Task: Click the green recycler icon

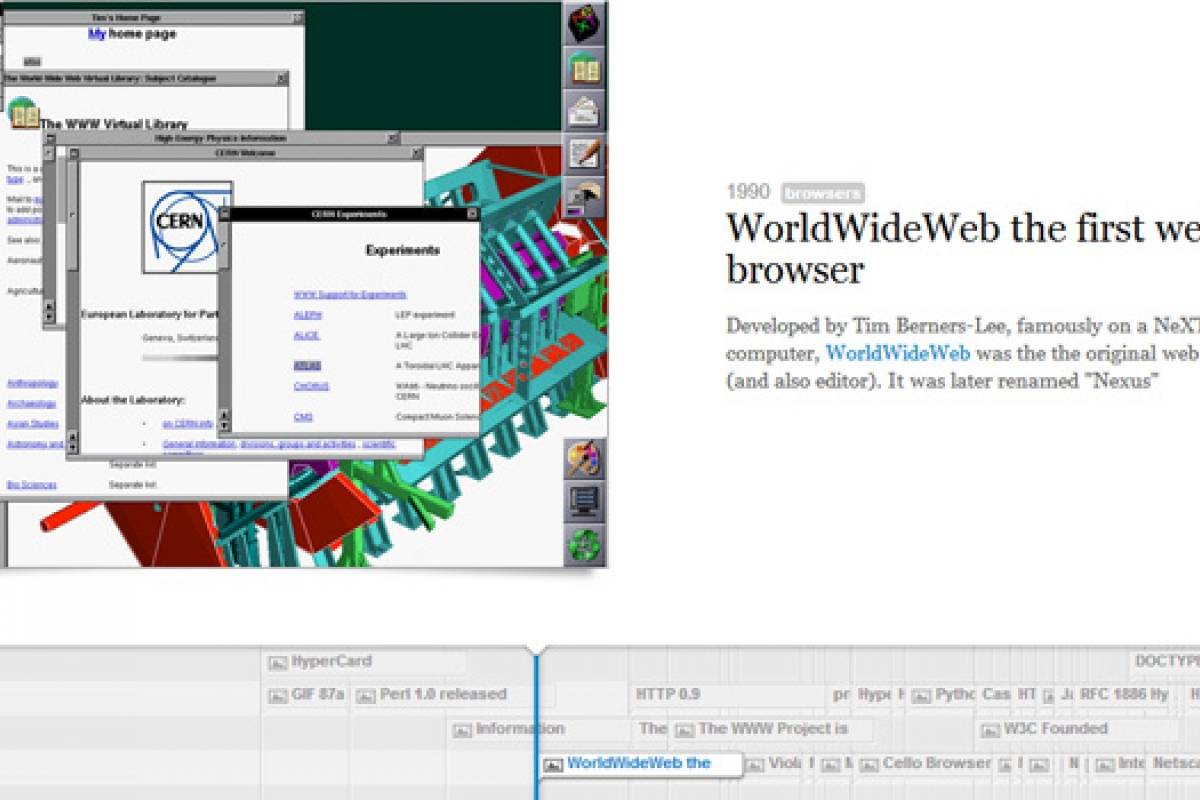Action: tap(584, 544)
